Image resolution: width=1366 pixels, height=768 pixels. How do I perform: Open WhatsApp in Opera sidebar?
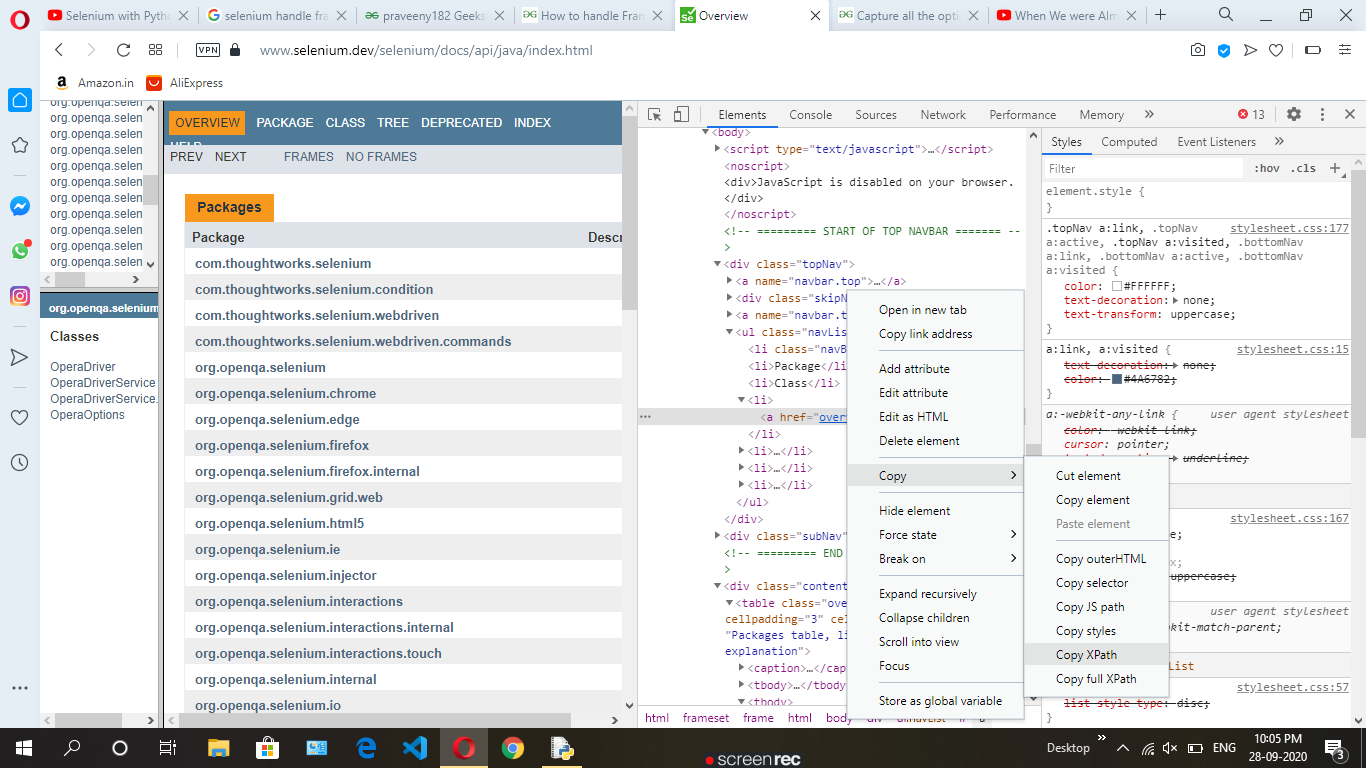tap(20, 251)
